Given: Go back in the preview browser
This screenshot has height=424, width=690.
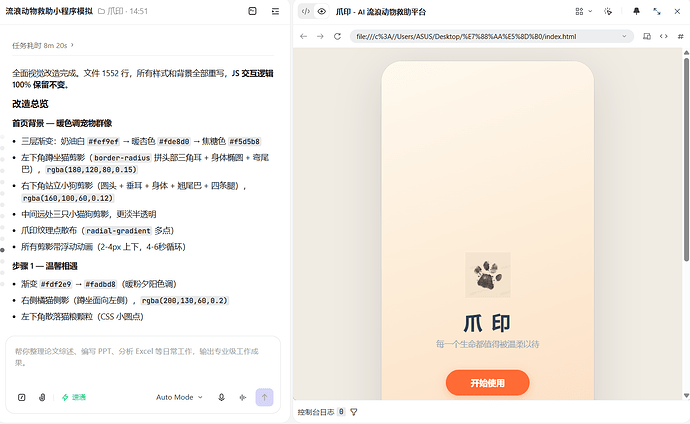Looking at the screenshot, I should click(x=304, y=37).
